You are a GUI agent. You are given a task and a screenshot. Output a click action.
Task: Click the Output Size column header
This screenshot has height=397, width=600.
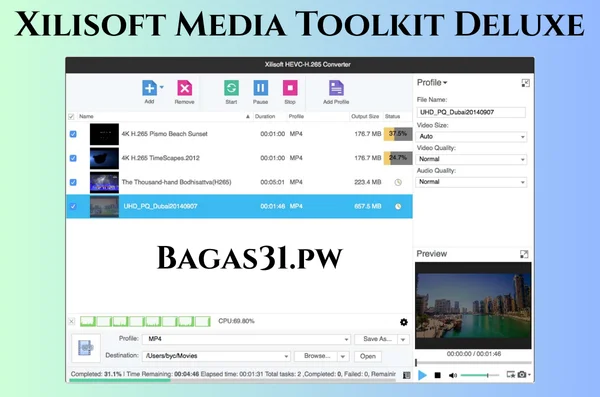point(365,116)
